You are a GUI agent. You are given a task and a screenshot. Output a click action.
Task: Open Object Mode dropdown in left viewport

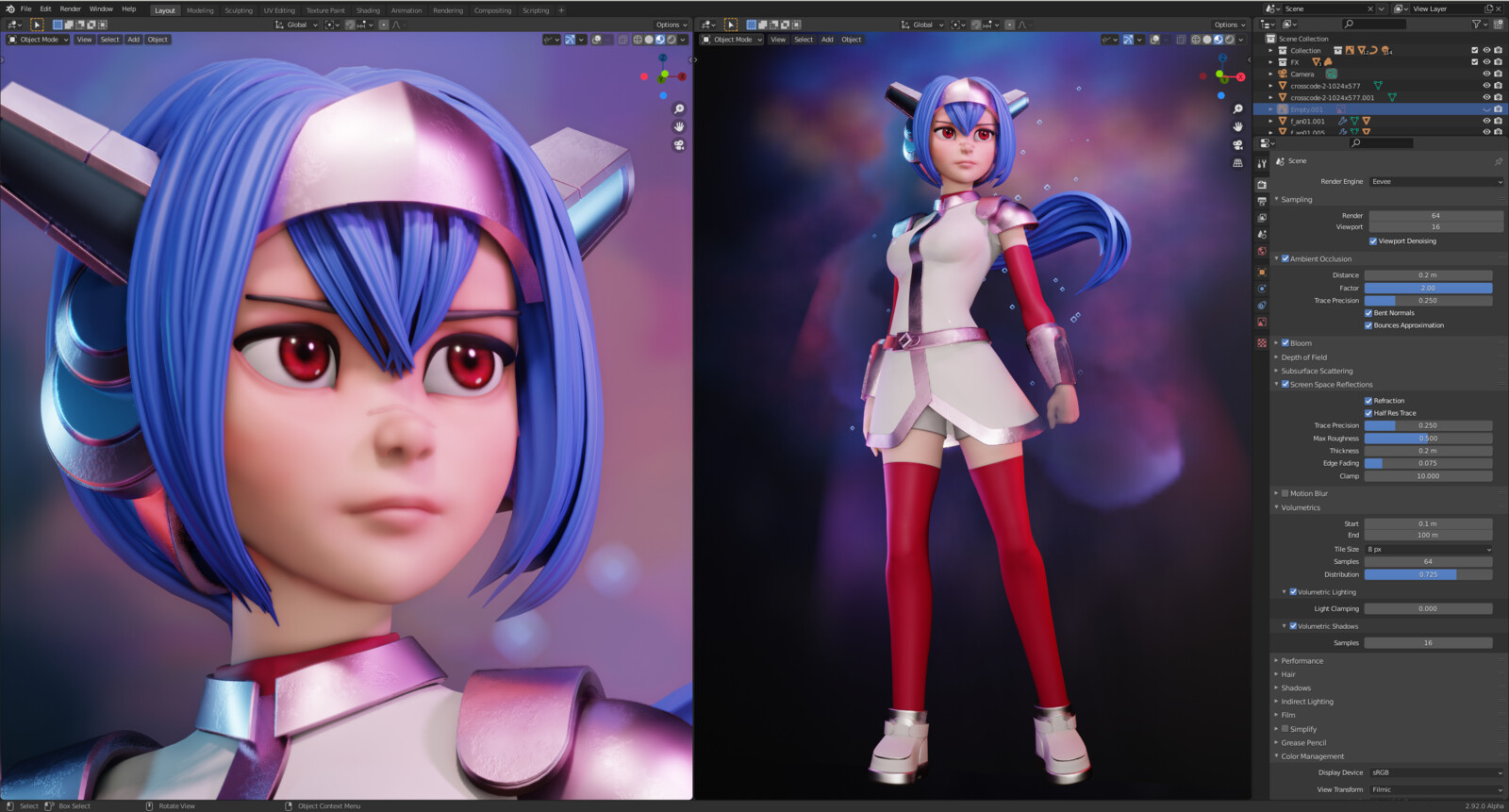[x=39, y=40]
